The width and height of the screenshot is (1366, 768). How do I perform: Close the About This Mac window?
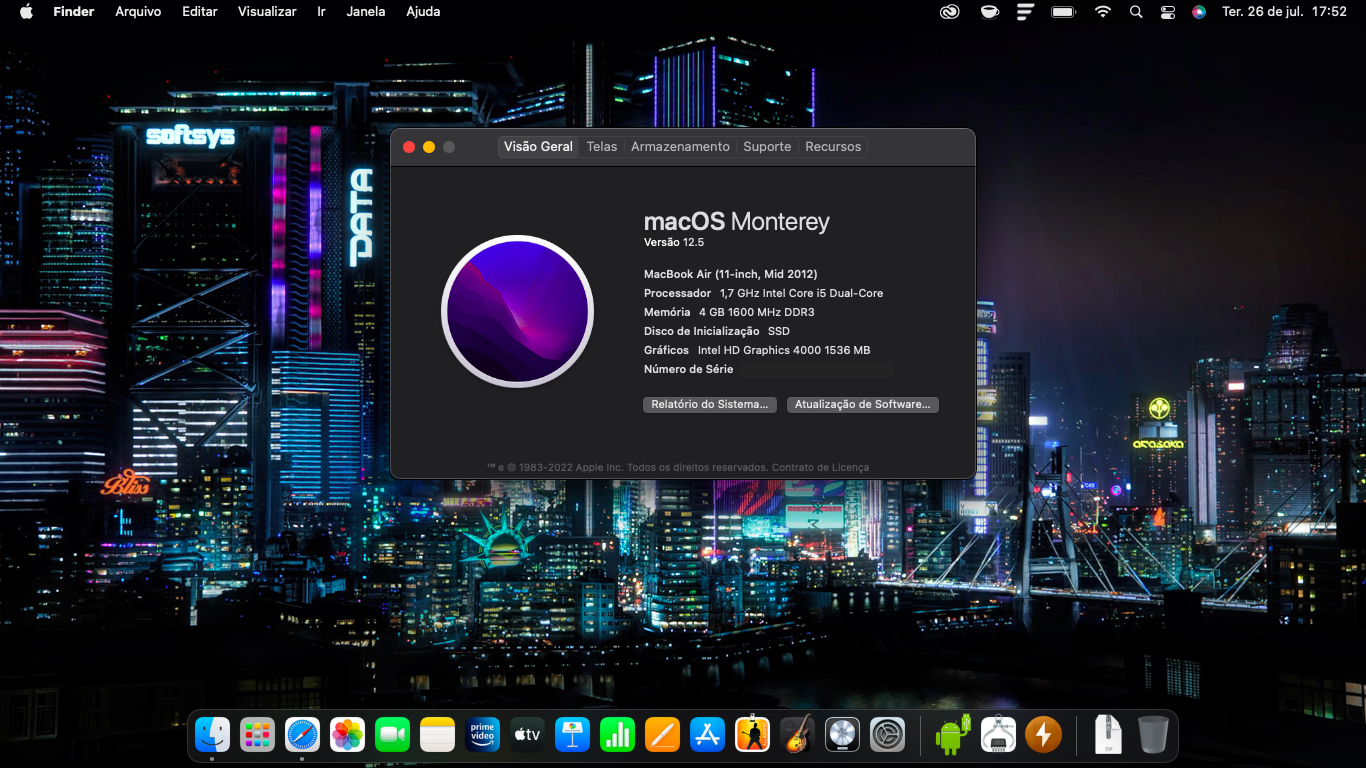pyautogui.click(x=409, y=147)
